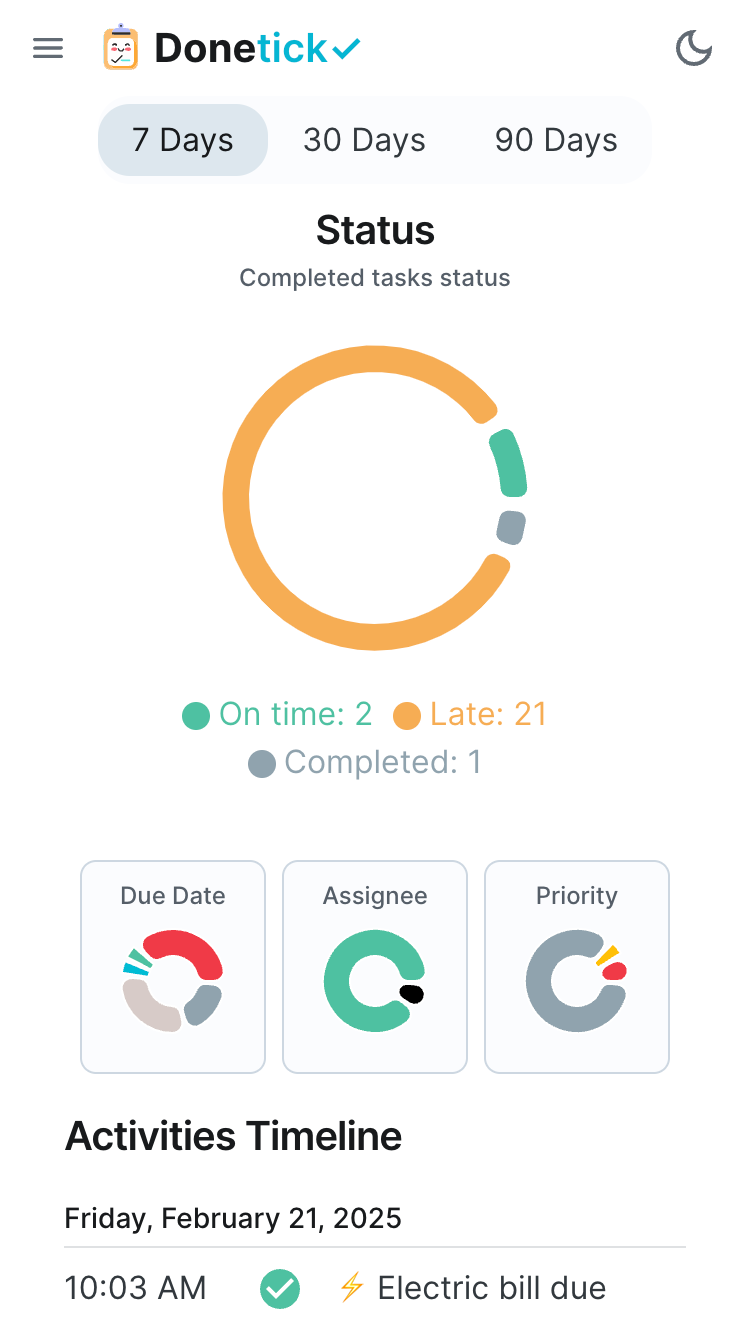Select the 7 Days time range

click(182, 140)
